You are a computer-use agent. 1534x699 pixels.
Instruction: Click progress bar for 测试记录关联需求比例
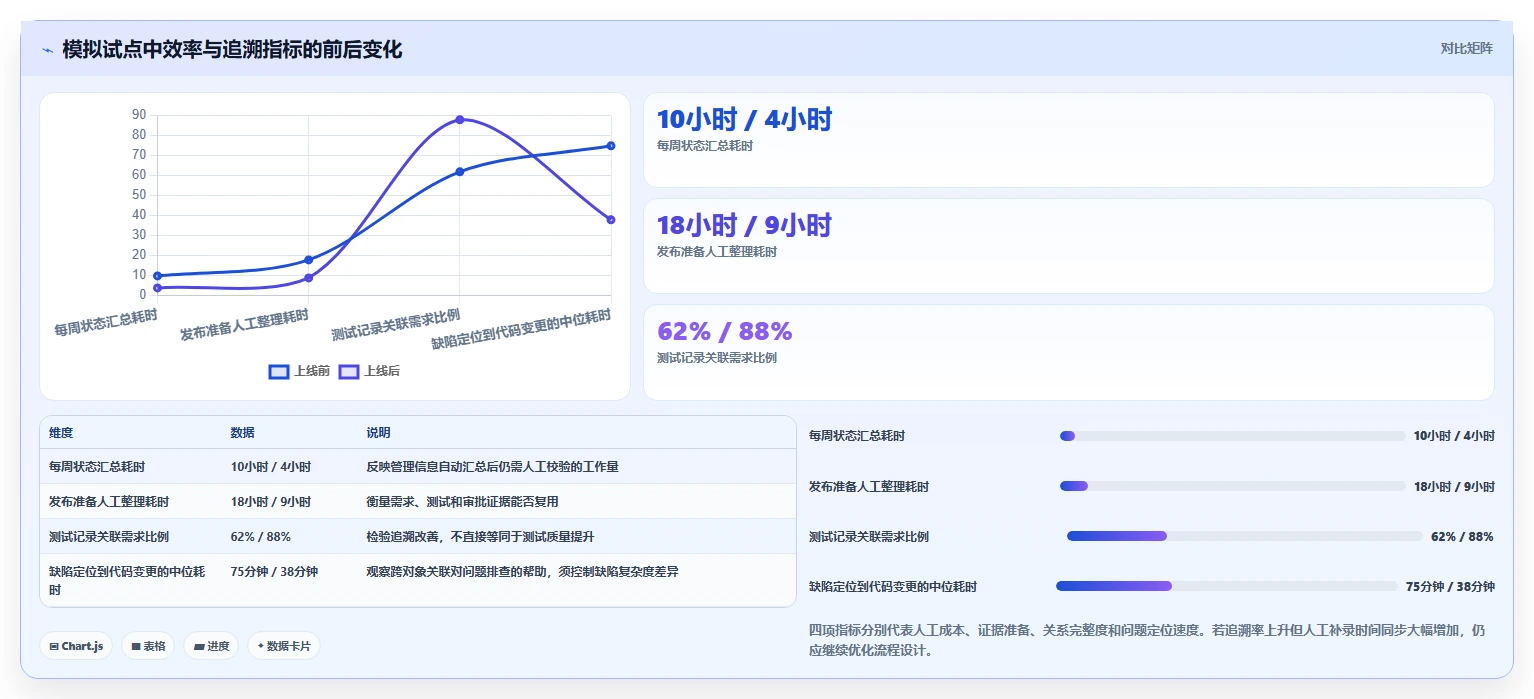1244,536
